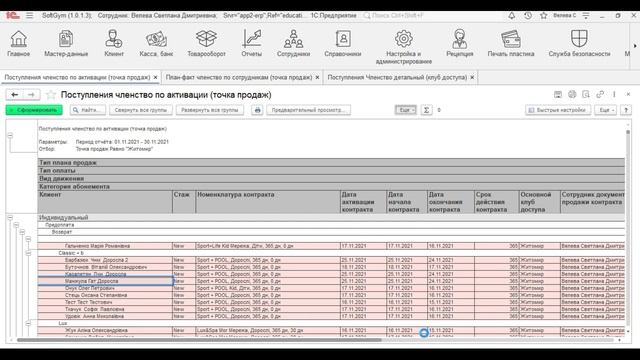This screenshot has height=360, width=640.
Task: Open Настройка и администрирование gear icon
Action: click(403, 47)
